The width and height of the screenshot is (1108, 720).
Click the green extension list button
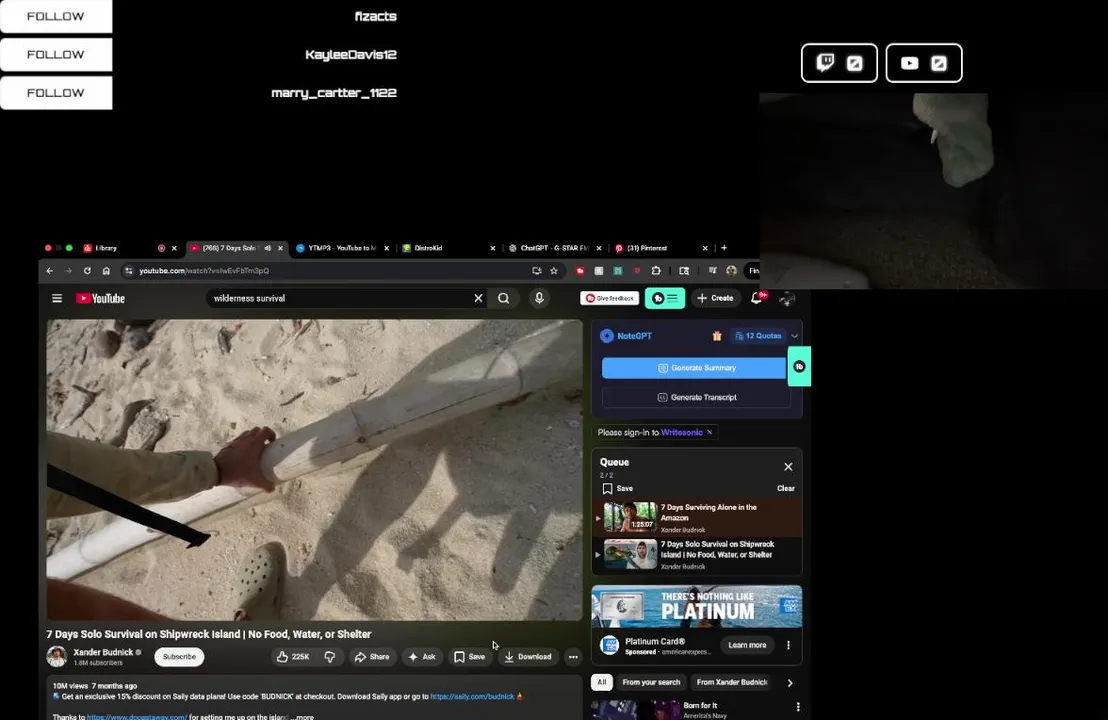665,298
